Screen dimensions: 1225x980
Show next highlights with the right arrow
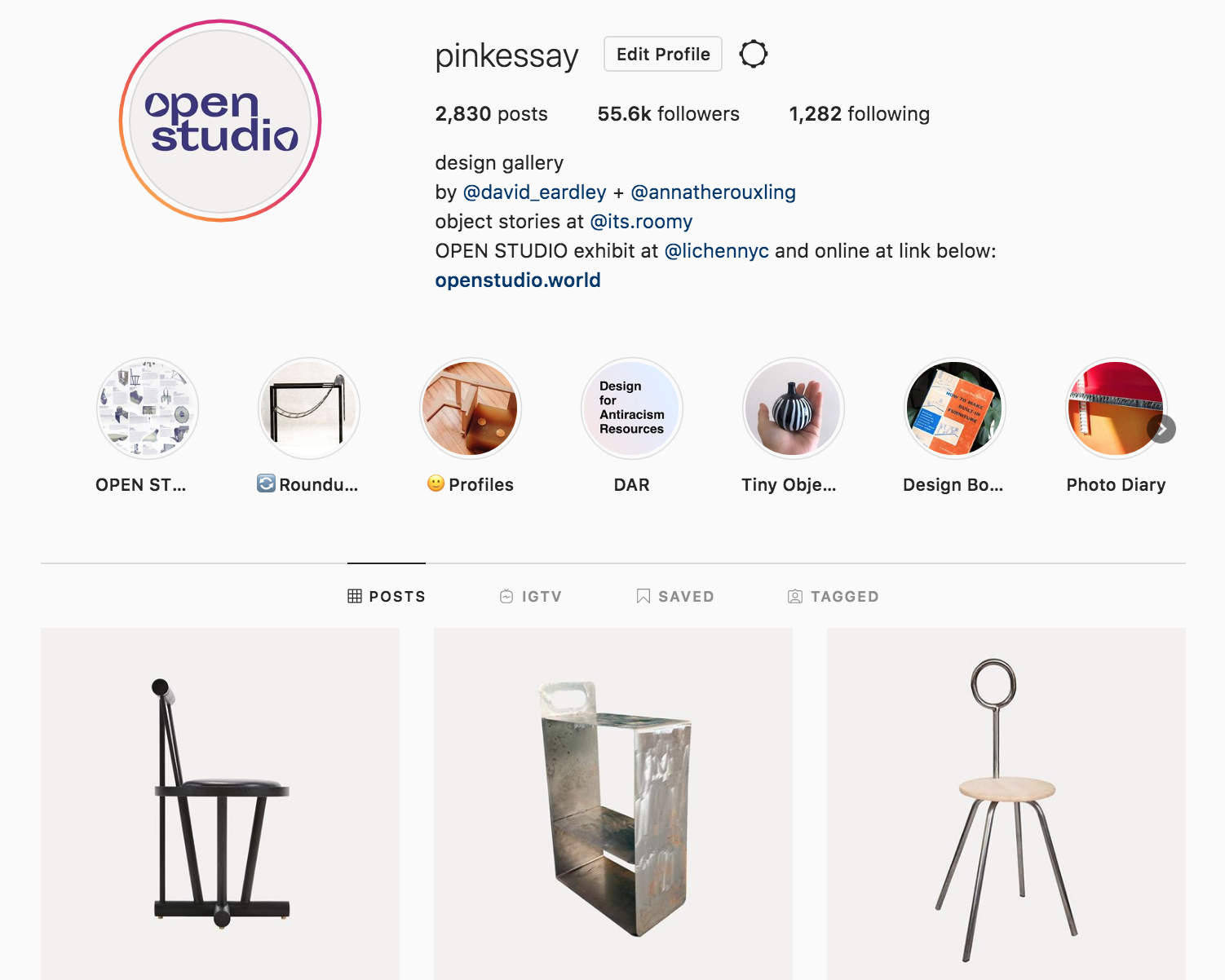(x=1161, y=429)
